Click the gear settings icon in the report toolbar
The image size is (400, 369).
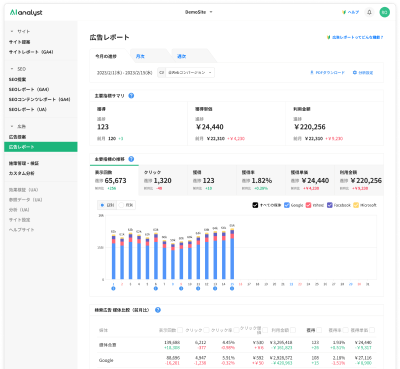[355, 72]
